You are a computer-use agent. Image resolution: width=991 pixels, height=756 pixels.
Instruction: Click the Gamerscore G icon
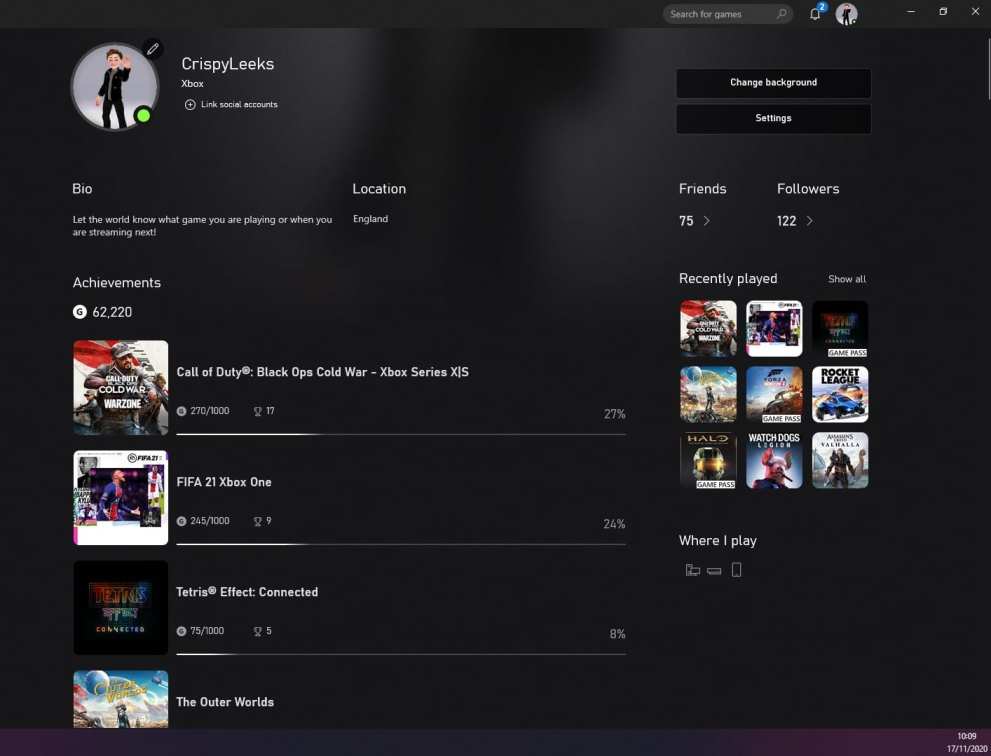tap(80, 312)
